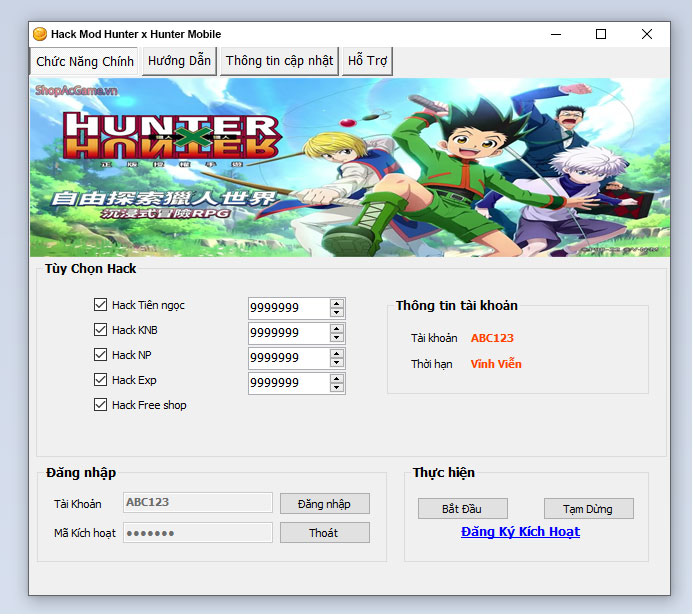This screenshot has width=693, height=616.
Task: Switch to the Chức Năng Chính tab
Action: [x=84, y=61]
